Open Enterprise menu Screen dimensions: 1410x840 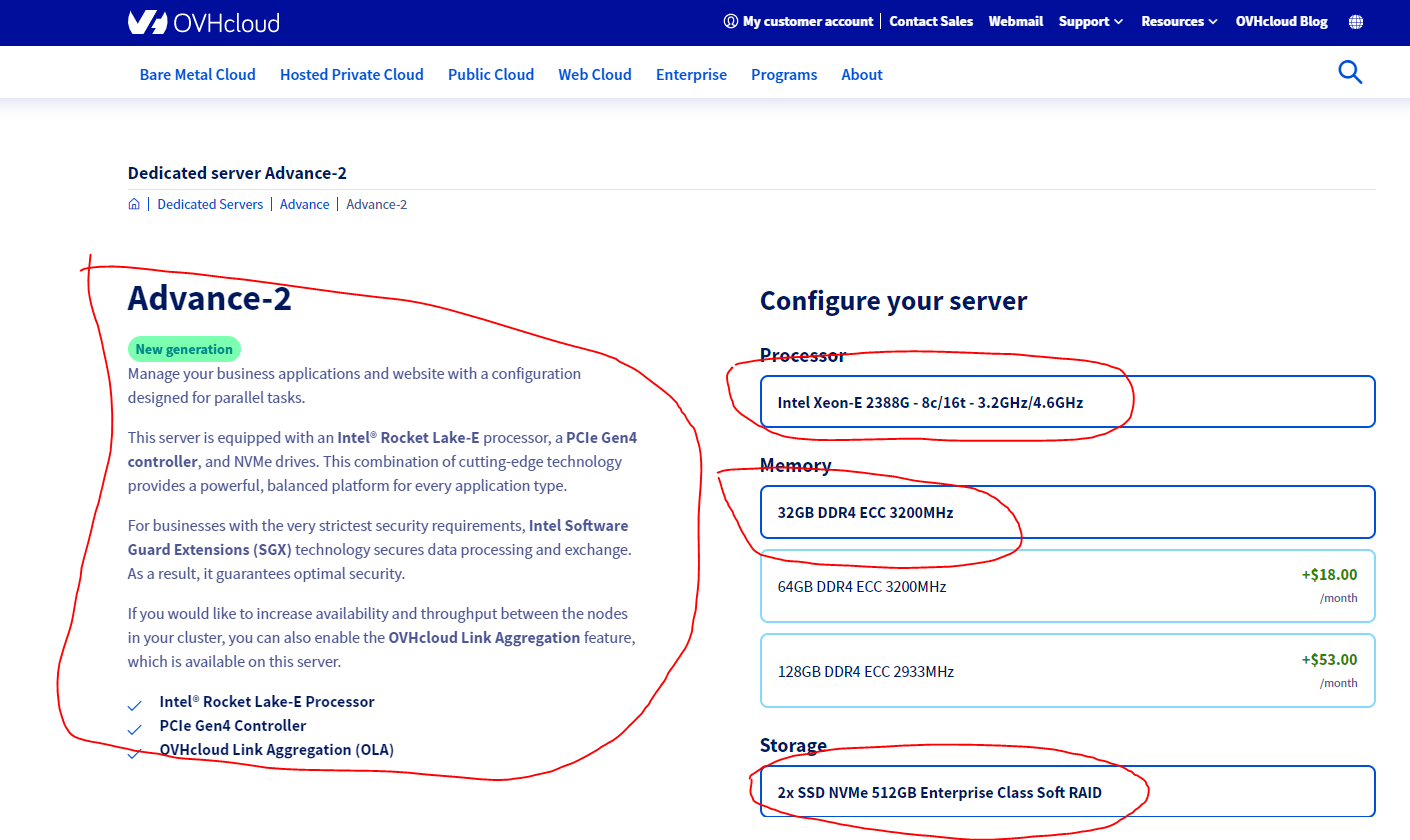(x=691, y=74)
